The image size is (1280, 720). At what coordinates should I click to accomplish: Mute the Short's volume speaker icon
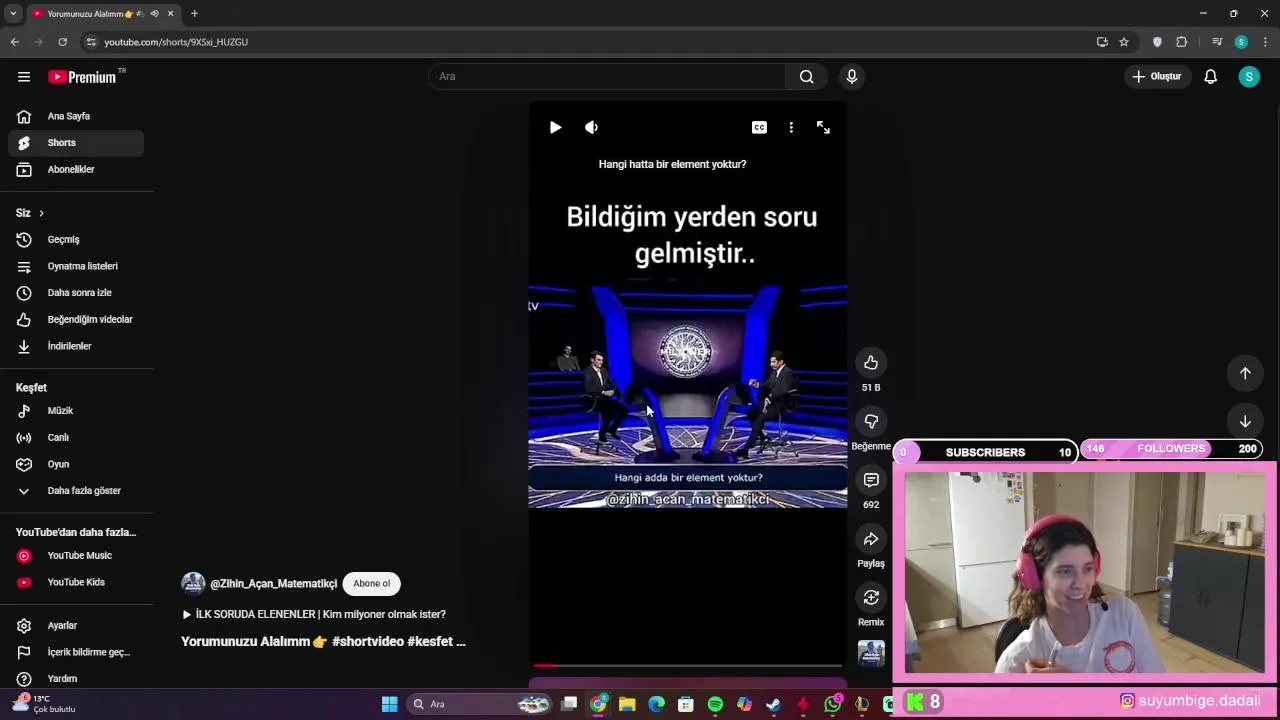point(591,128)
